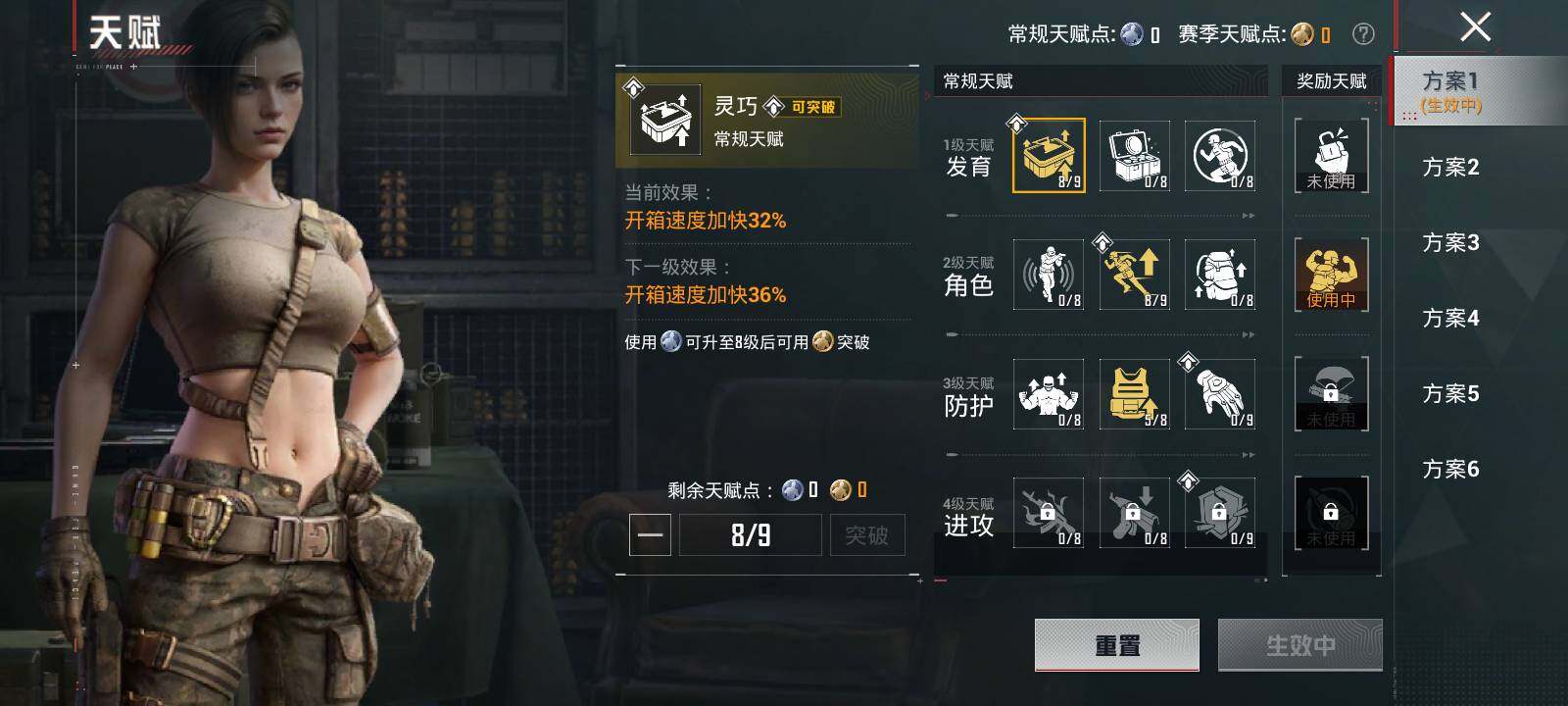Pick the yellow body armor talent in 防护
This screenshot has width=1568, height=706.
pyautogui.click(x=1135, y=394)
